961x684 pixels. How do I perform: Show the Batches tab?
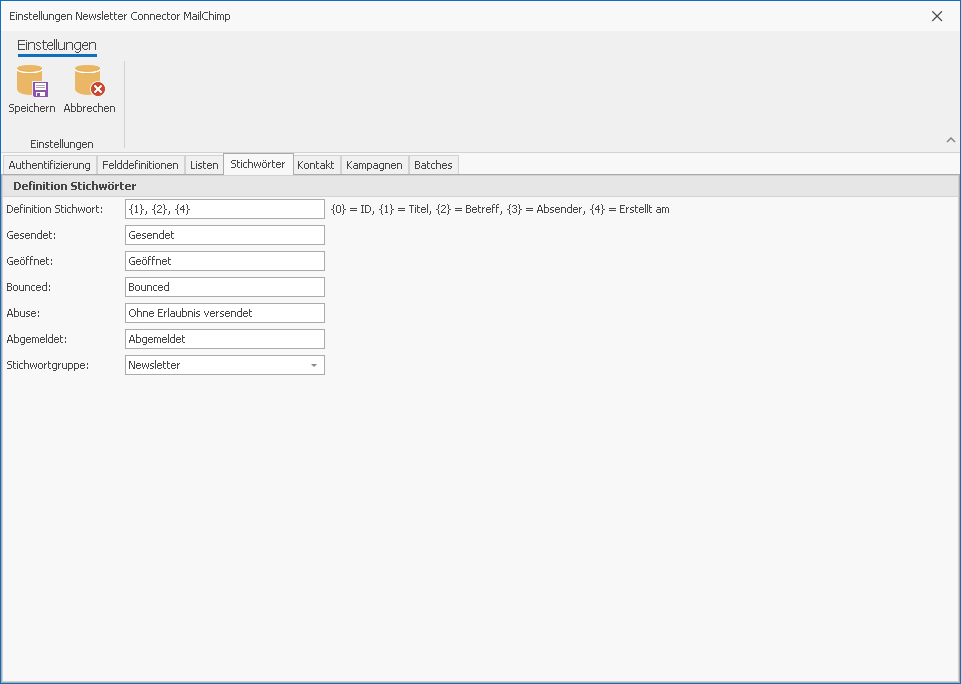[433, 165]
